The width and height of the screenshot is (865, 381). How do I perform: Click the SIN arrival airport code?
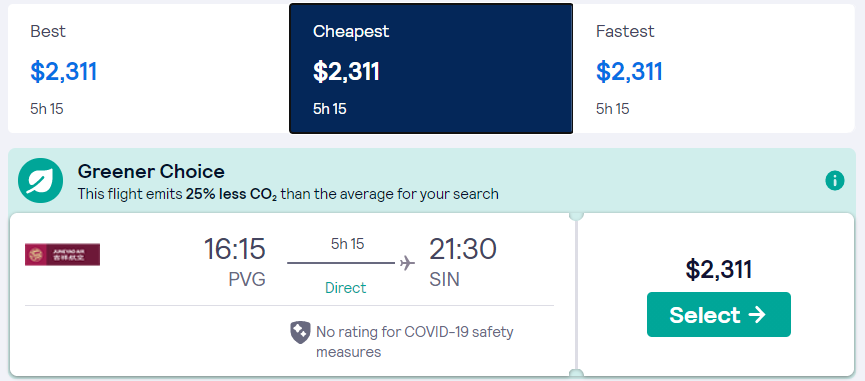(445, 280)
